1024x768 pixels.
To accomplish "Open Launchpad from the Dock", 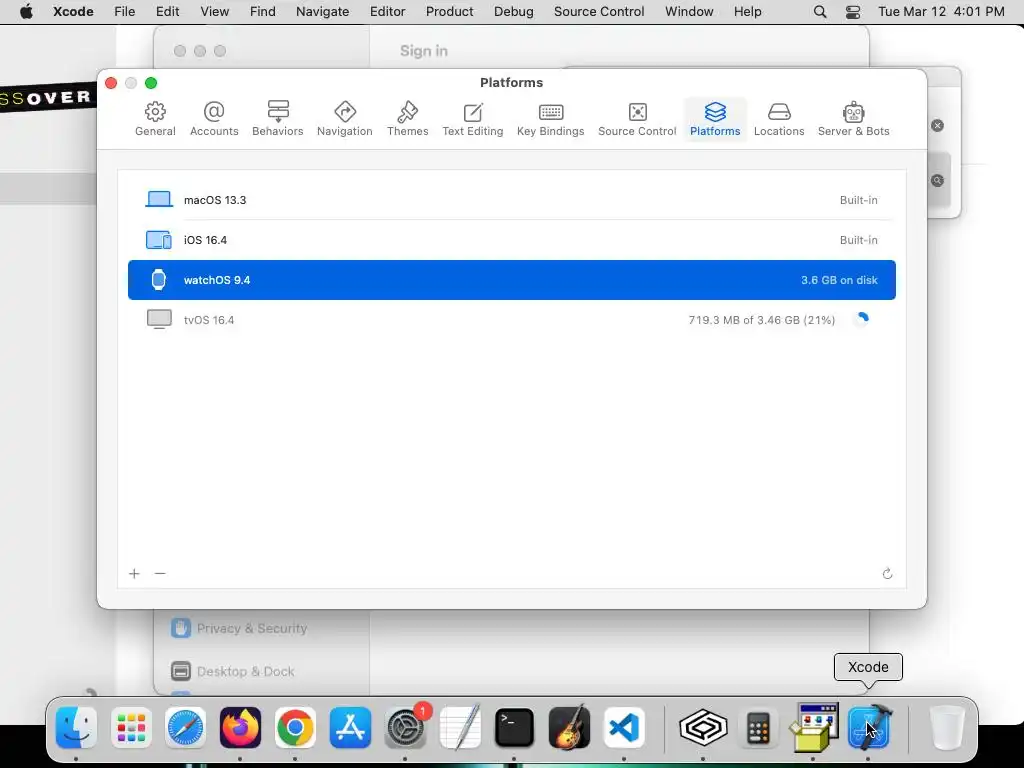I will (131, 727).
